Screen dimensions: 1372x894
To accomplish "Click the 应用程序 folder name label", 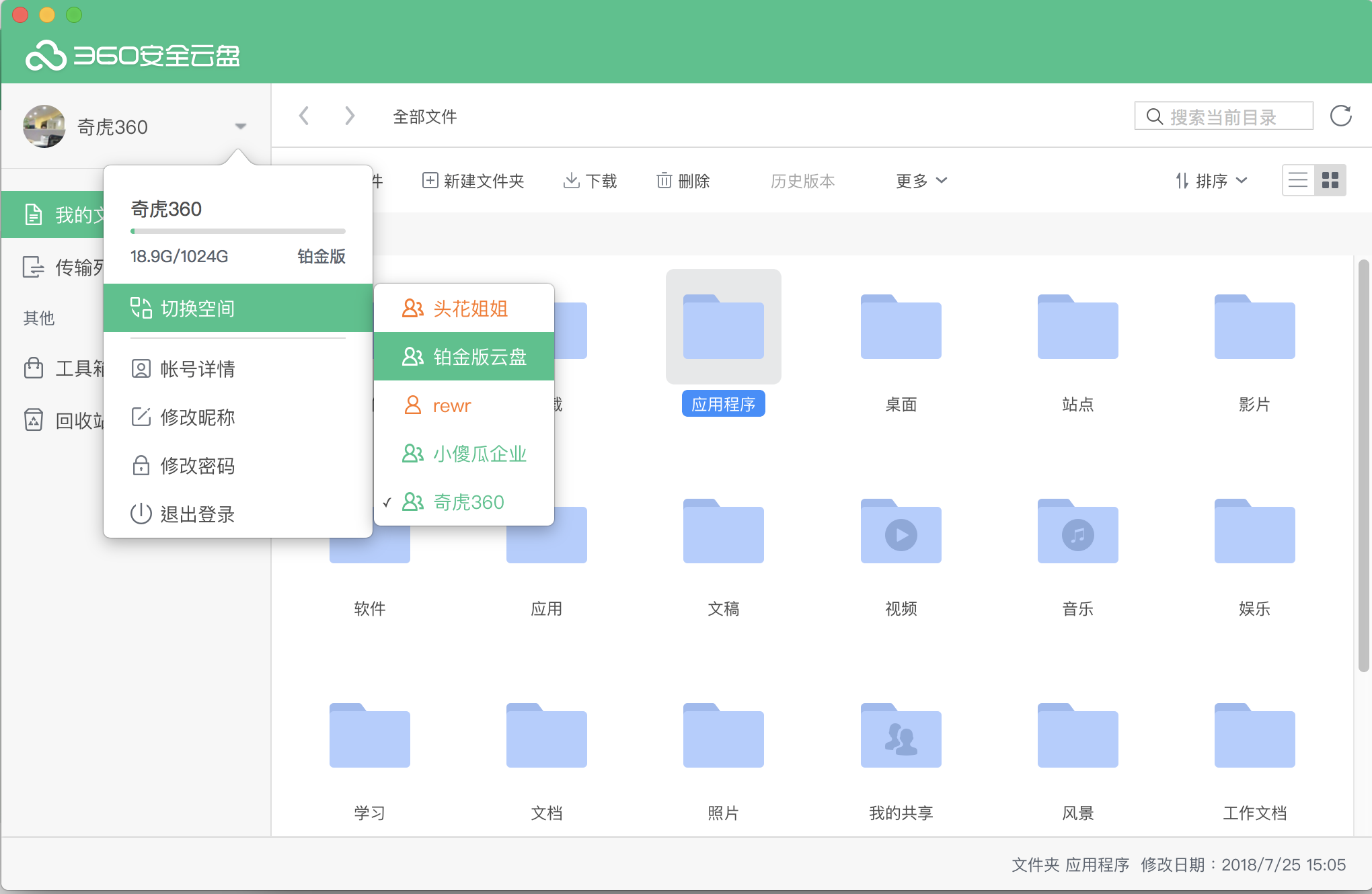I will (724, 403).
